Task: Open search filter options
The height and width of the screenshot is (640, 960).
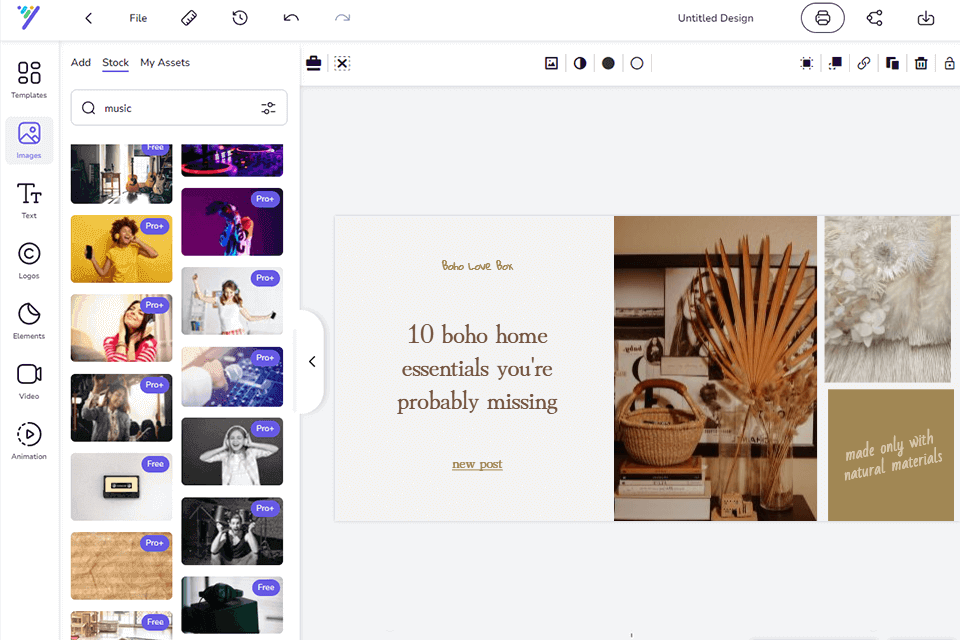Action: (x=268, y=108)
